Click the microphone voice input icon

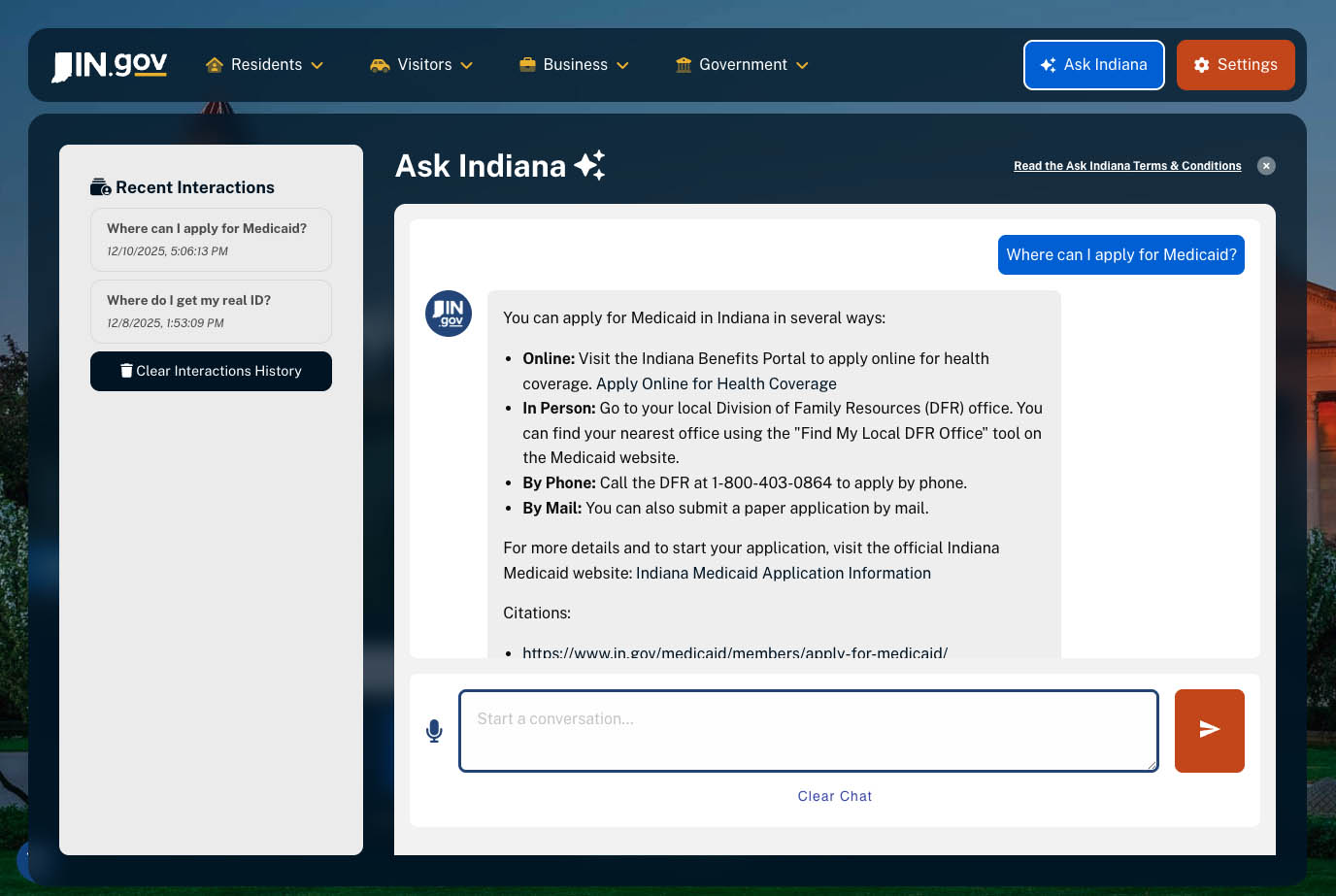click(434, 731)
